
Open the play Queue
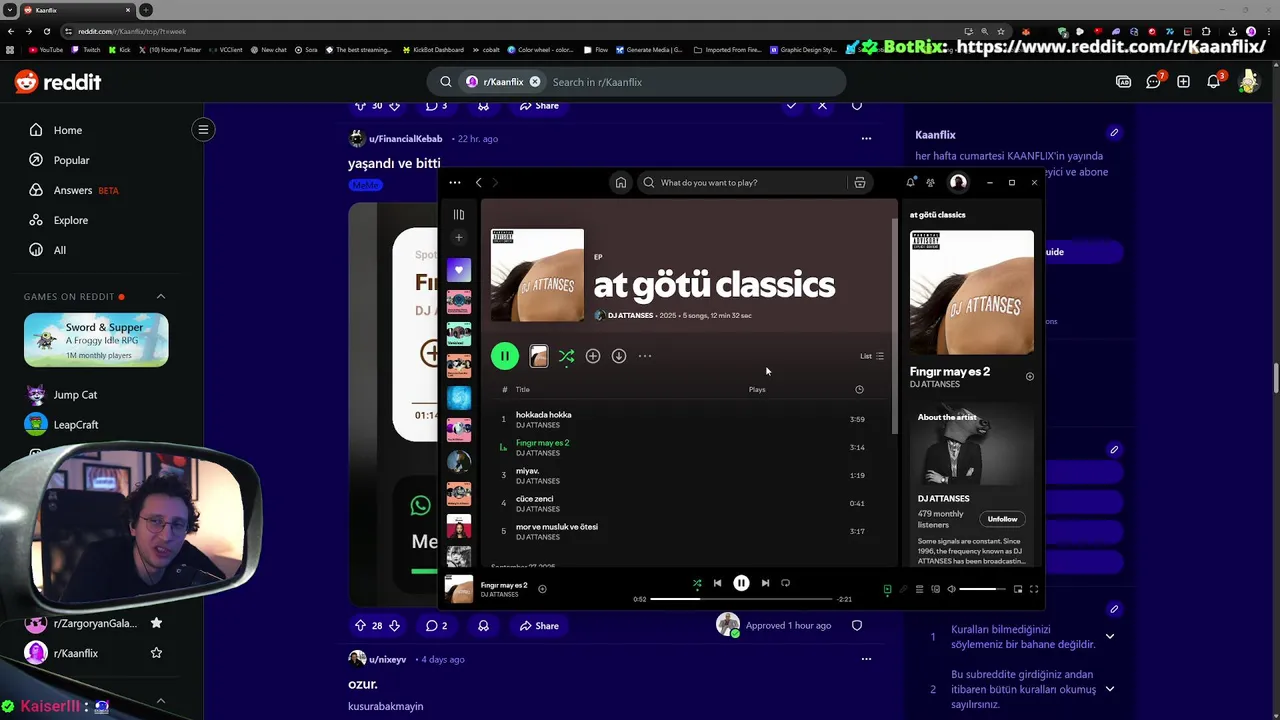tap(919, 590)
